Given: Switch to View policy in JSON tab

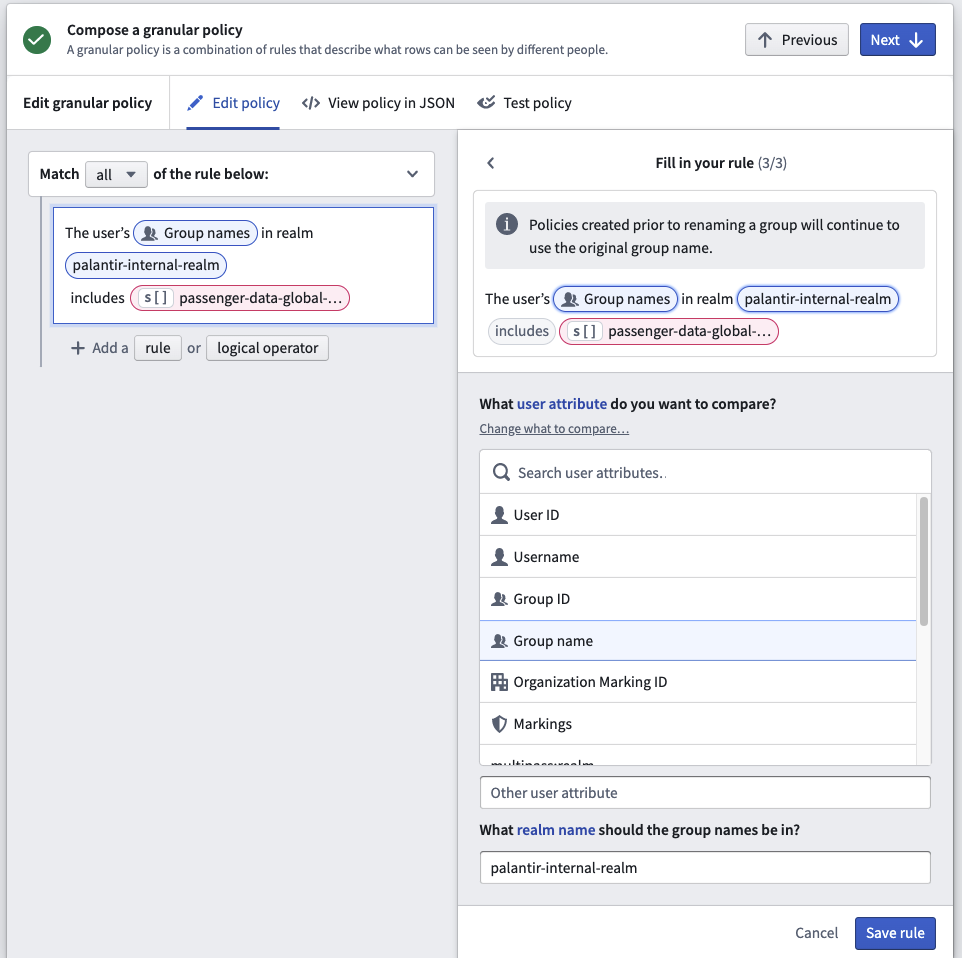Looking at the screenshot, I should point(378,103).
